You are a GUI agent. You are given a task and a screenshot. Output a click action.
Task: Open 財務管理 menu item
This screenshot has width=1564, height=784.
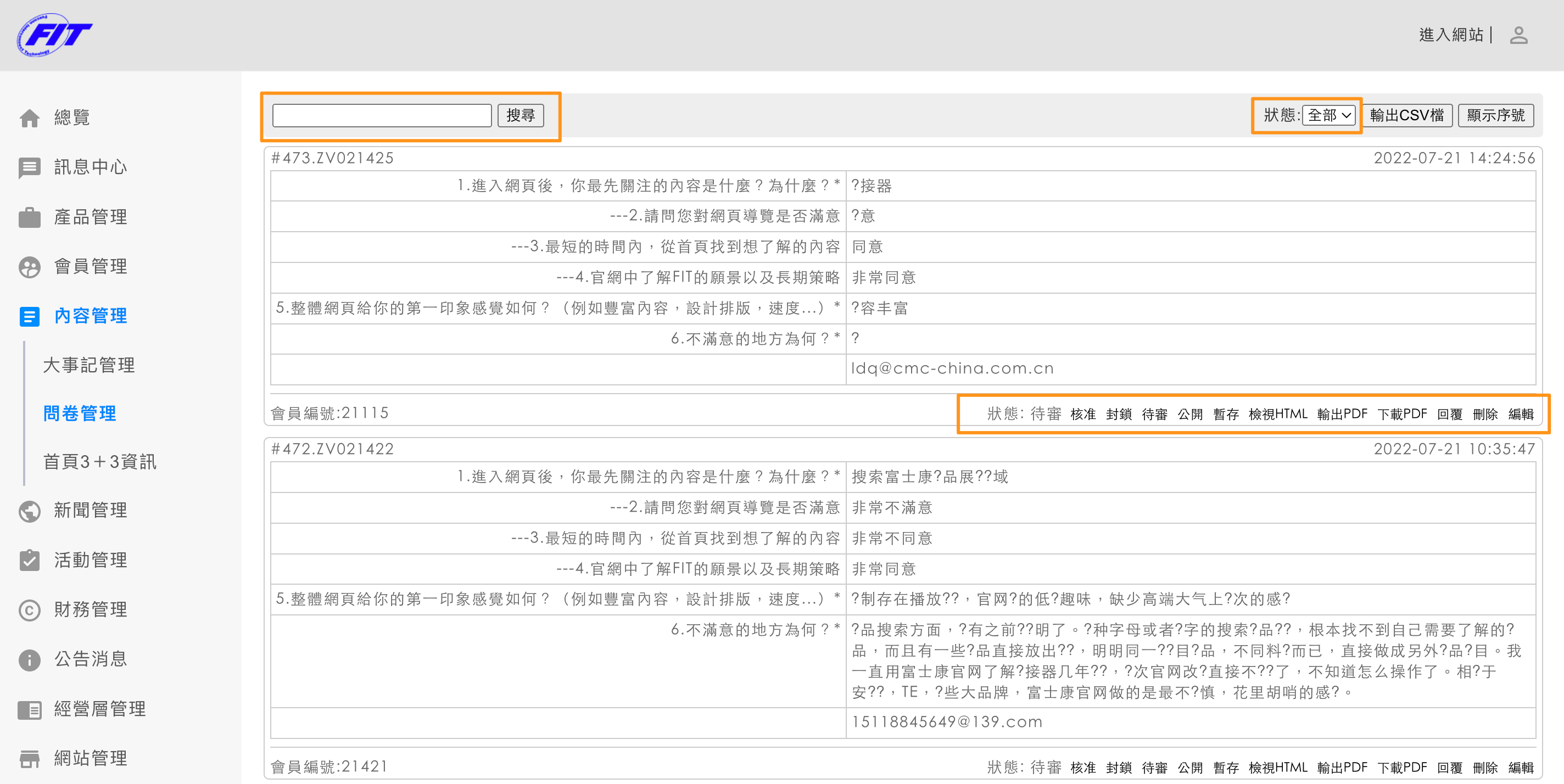91,610
